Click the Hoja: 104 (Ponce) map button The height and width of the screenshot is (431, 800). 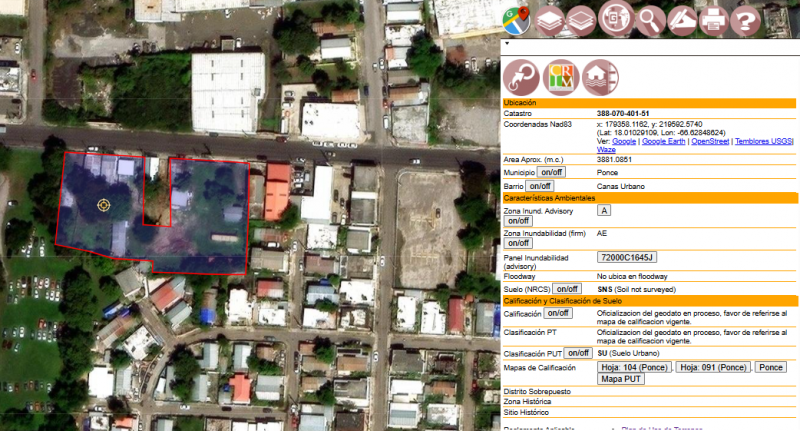(634, 367)
